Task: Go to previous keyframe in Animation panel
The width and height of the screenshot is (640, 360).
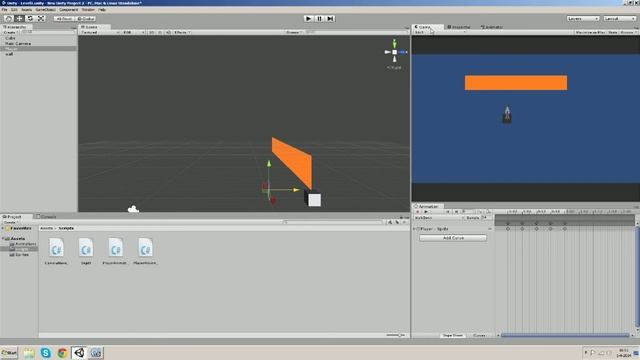Action: [448, 212]
